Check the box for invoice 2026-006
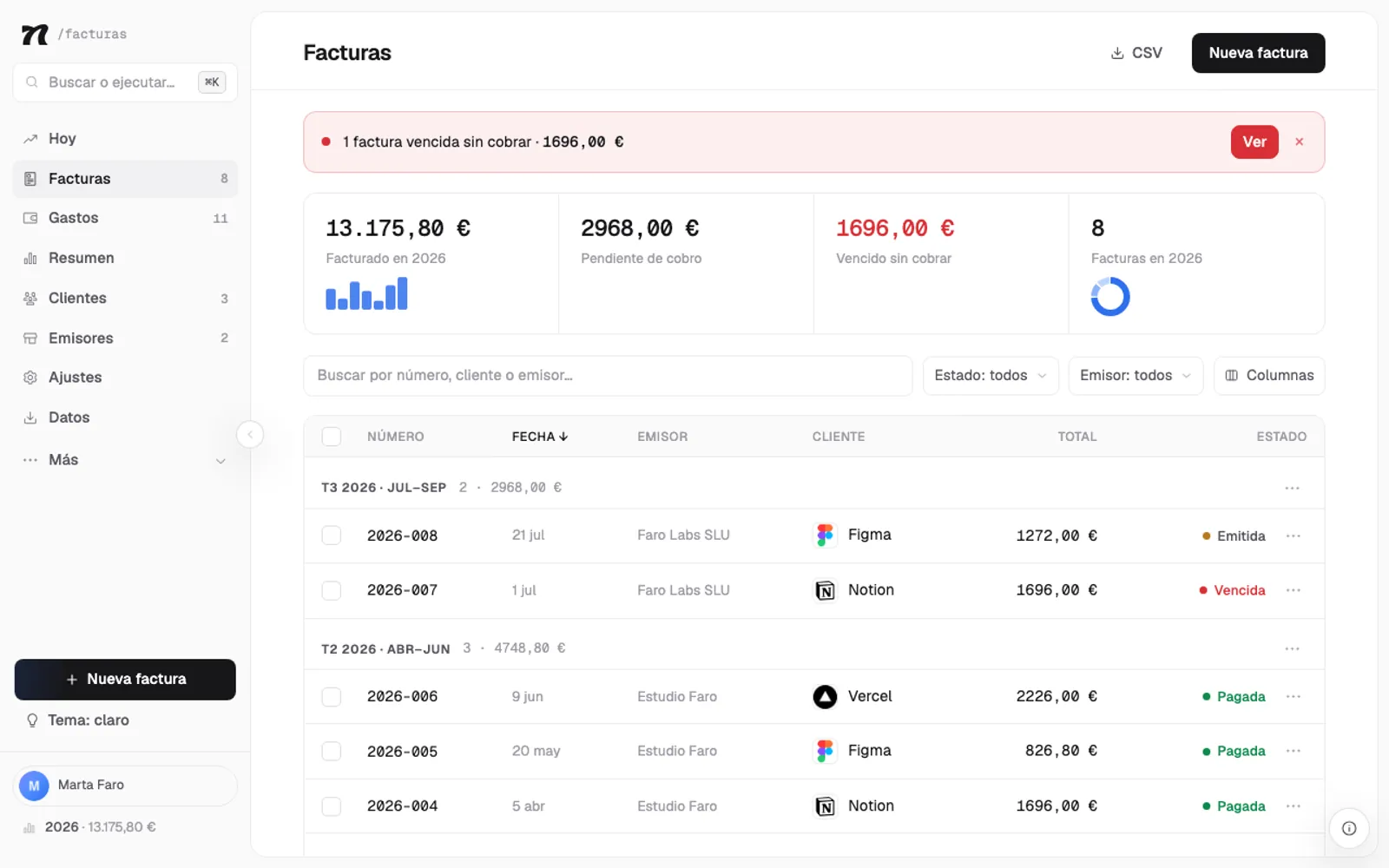Image resolution: width=1389 pixels, height=868 pixels. click(332, 696)
